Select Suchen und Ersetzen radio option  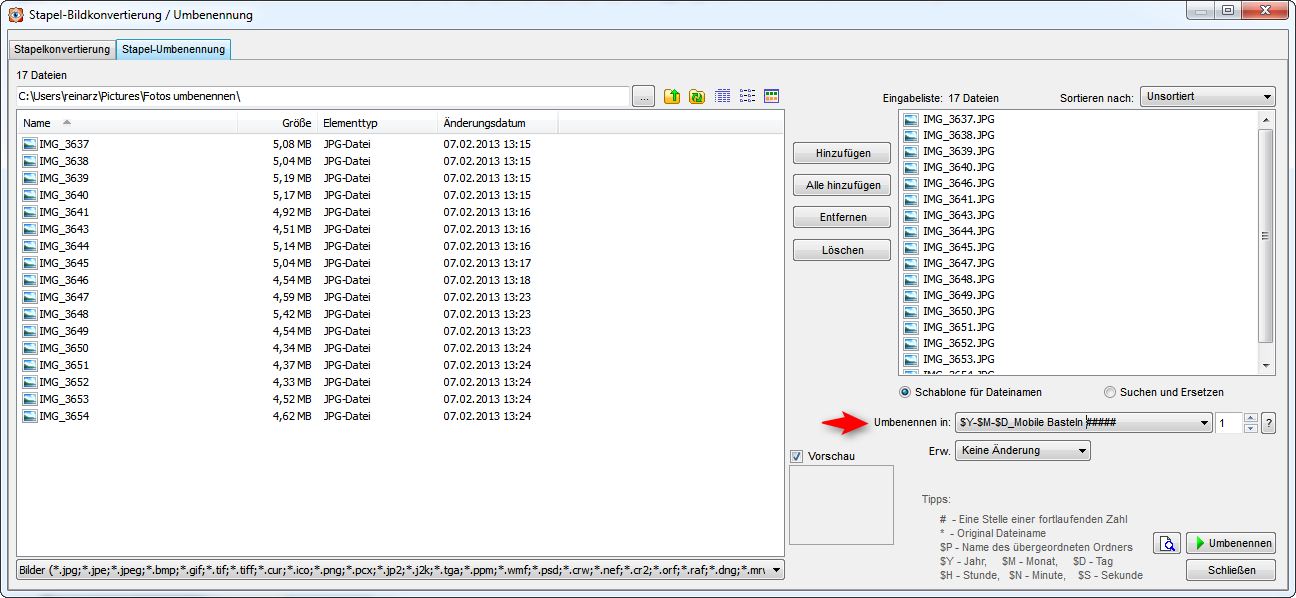1110,392
